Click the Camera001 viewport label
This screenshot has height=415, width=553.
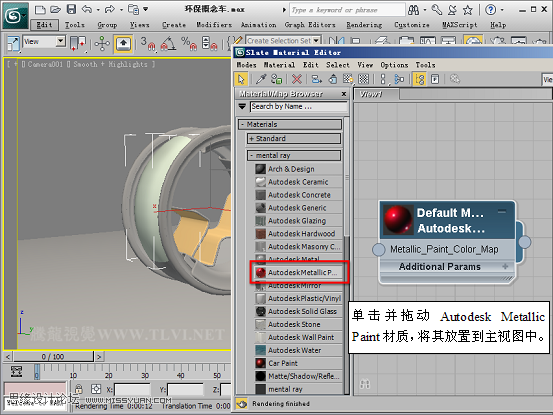[x=45, y=64]
